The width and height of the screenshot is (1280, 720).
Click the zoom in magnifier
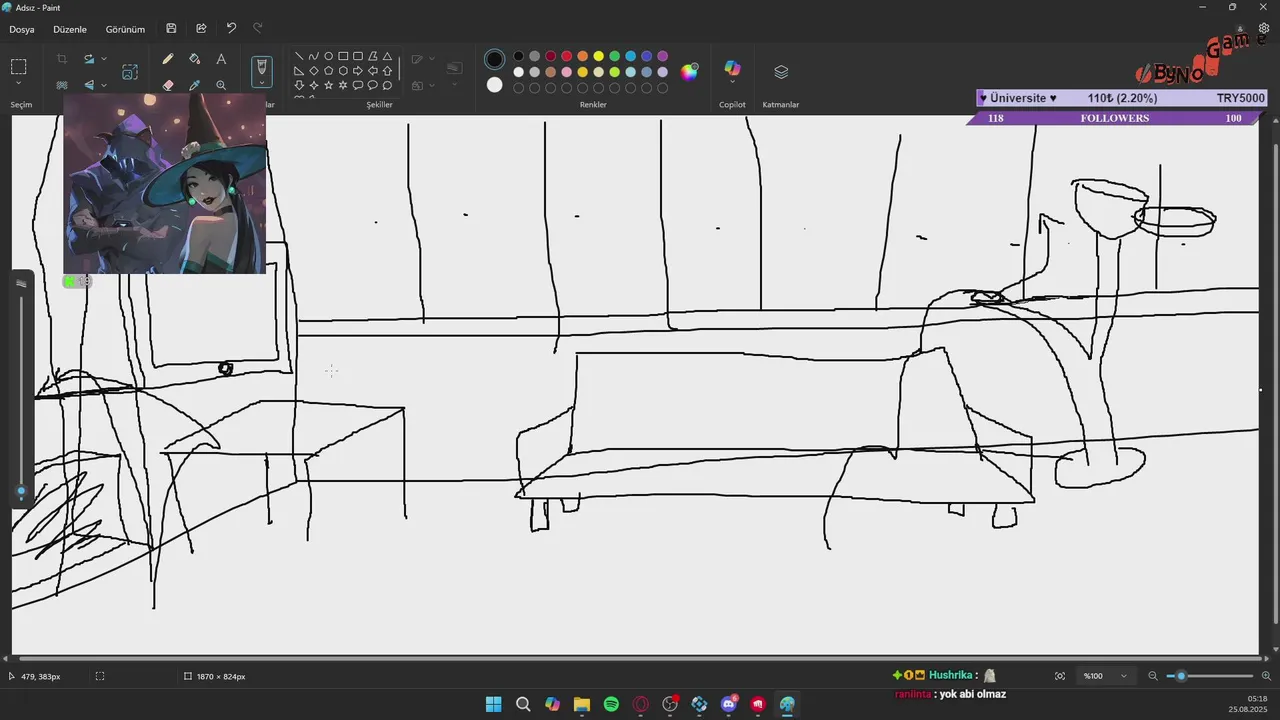click(x=1265, y=676)
